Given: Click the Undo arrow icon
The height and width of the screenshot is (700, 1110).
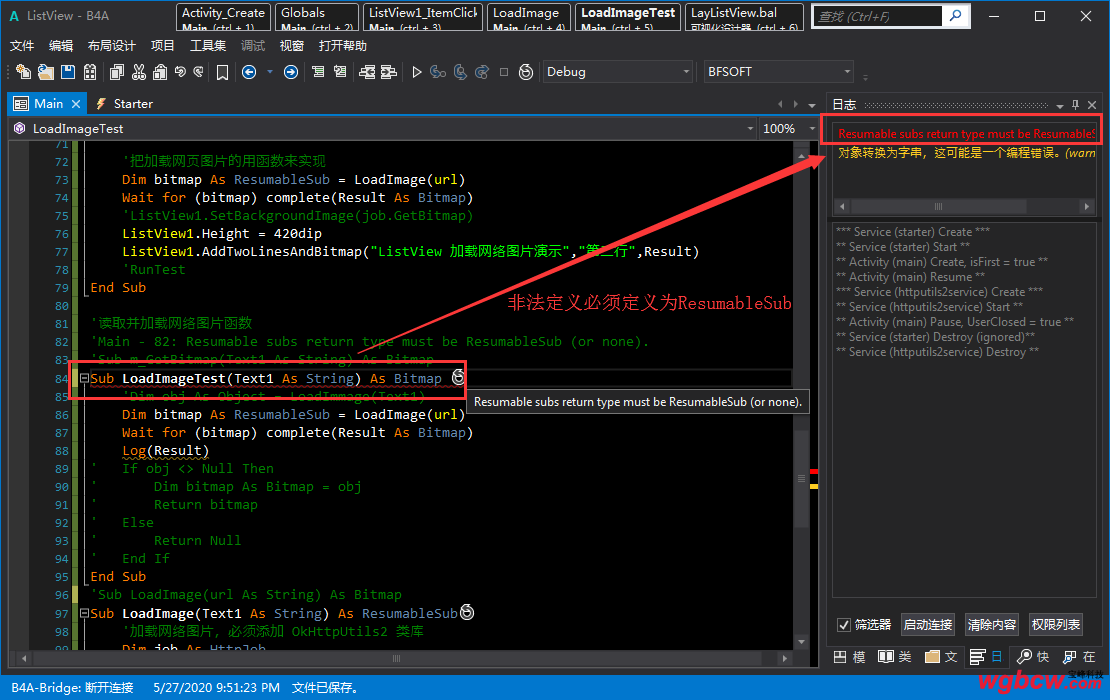Looking at the screenshot, I should click(x=181, y=71).
